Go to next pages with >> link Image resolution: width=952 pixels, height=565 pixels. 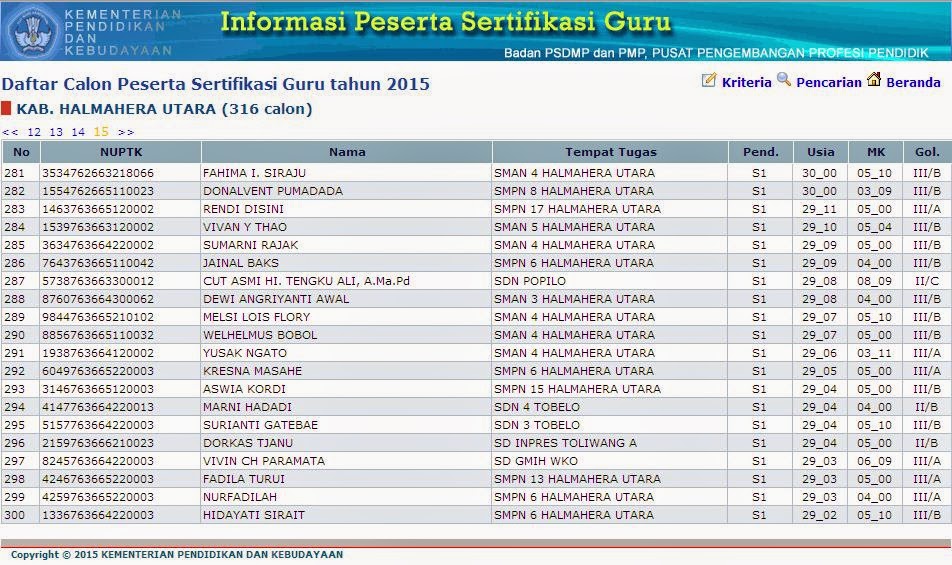(126, 132)
